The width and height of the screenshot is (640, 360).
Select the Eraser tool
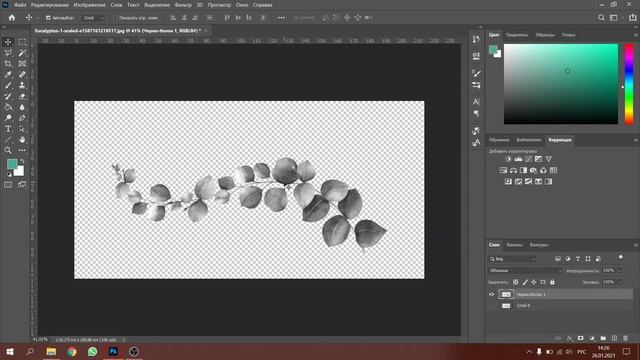[x=22, y=96]
